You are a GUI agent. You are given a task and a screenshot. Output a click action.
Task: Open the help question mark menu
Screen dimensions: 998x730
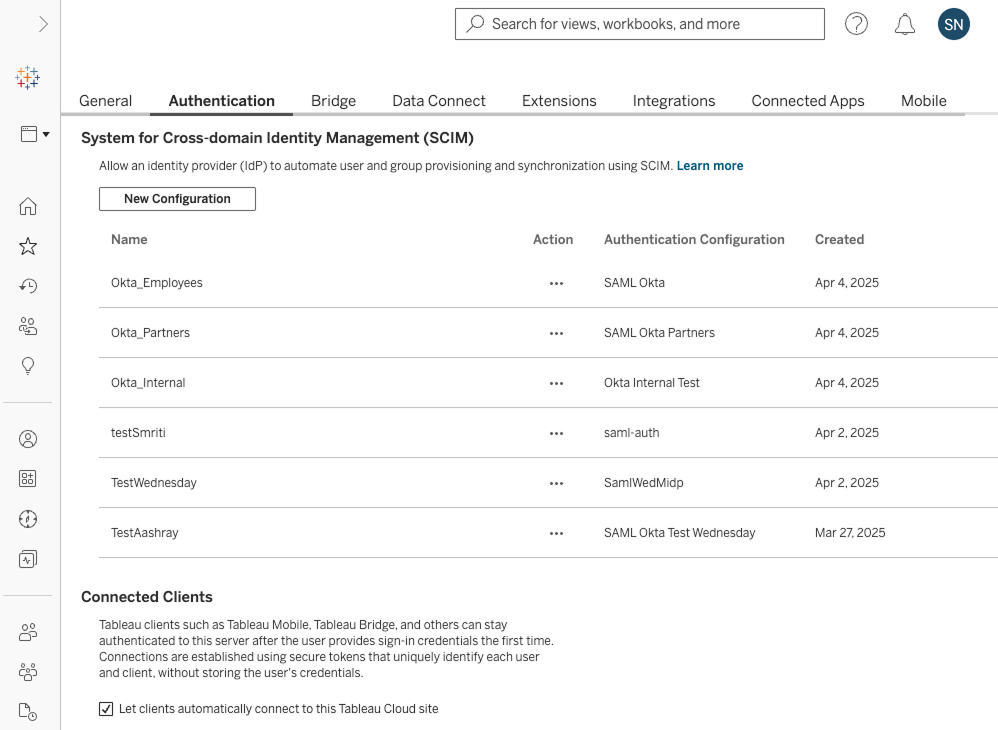coord(856,24)
